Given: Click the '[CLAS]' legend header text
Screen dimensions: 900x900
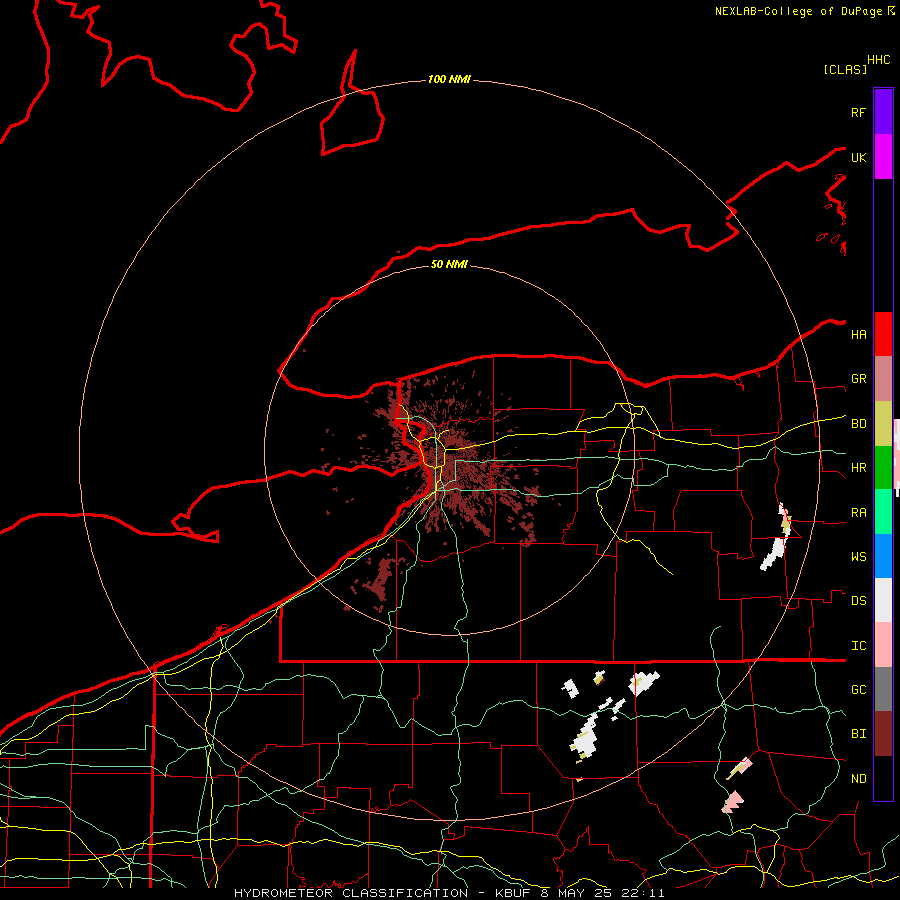Looking at the screenshot, I should [x=845, y=69].
